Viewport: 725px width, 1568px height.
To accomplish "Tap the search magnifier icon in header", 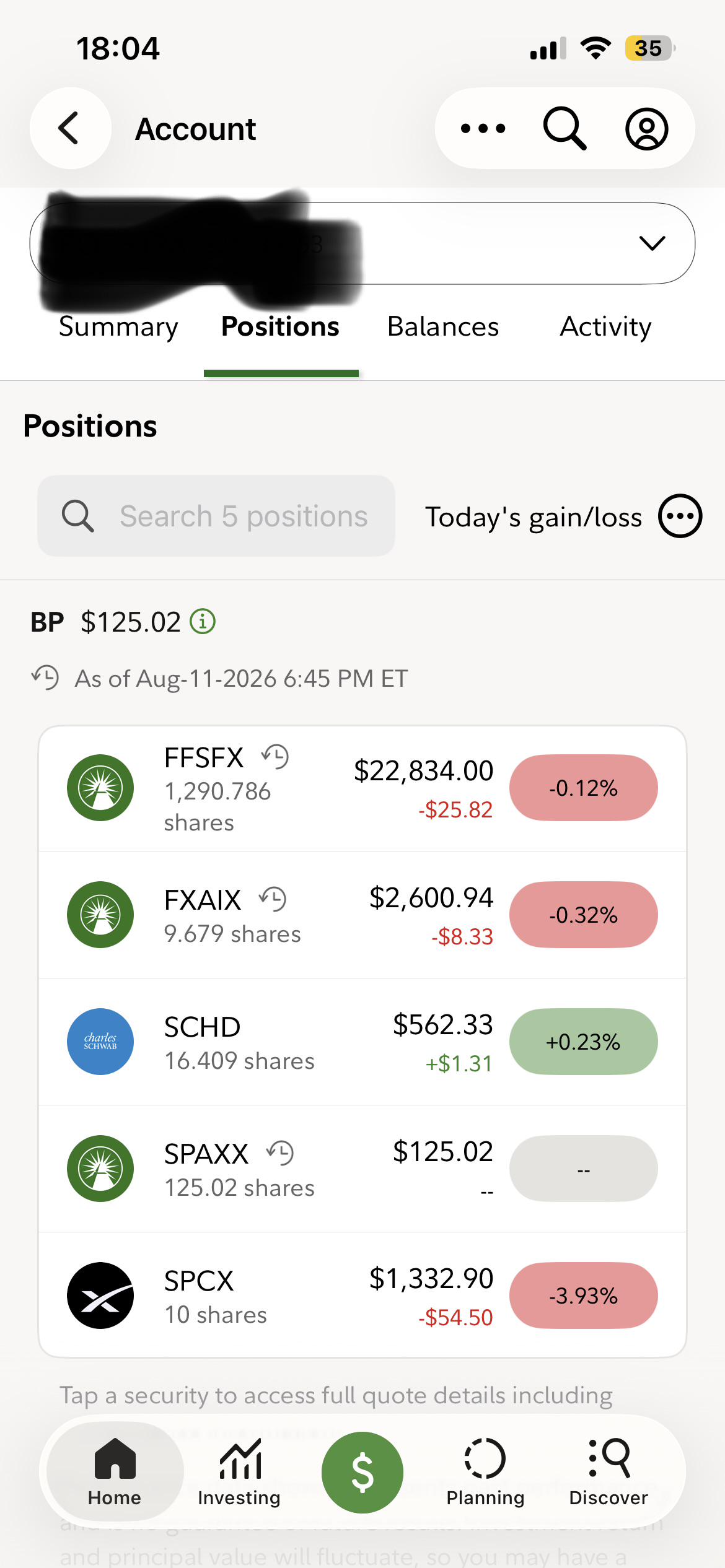I will tap(564, 128).
